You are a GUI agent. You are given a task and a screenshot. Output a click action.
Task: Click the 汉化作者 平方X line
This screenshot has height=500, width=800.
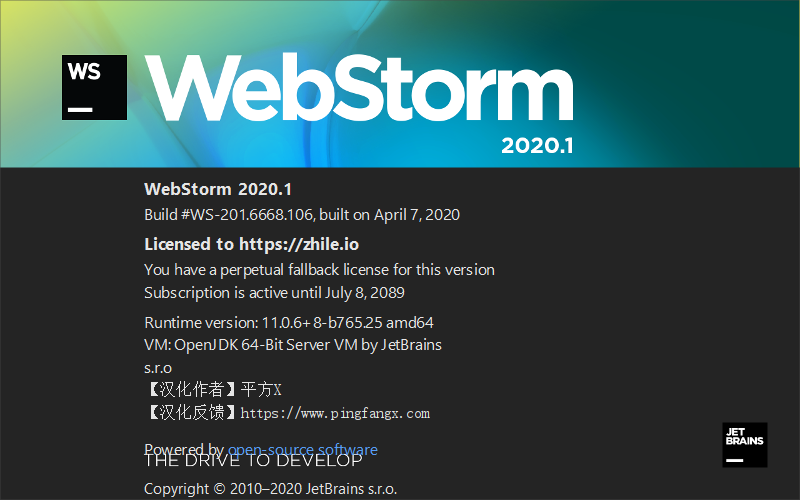pyautogui.click(x=213, y=389)
